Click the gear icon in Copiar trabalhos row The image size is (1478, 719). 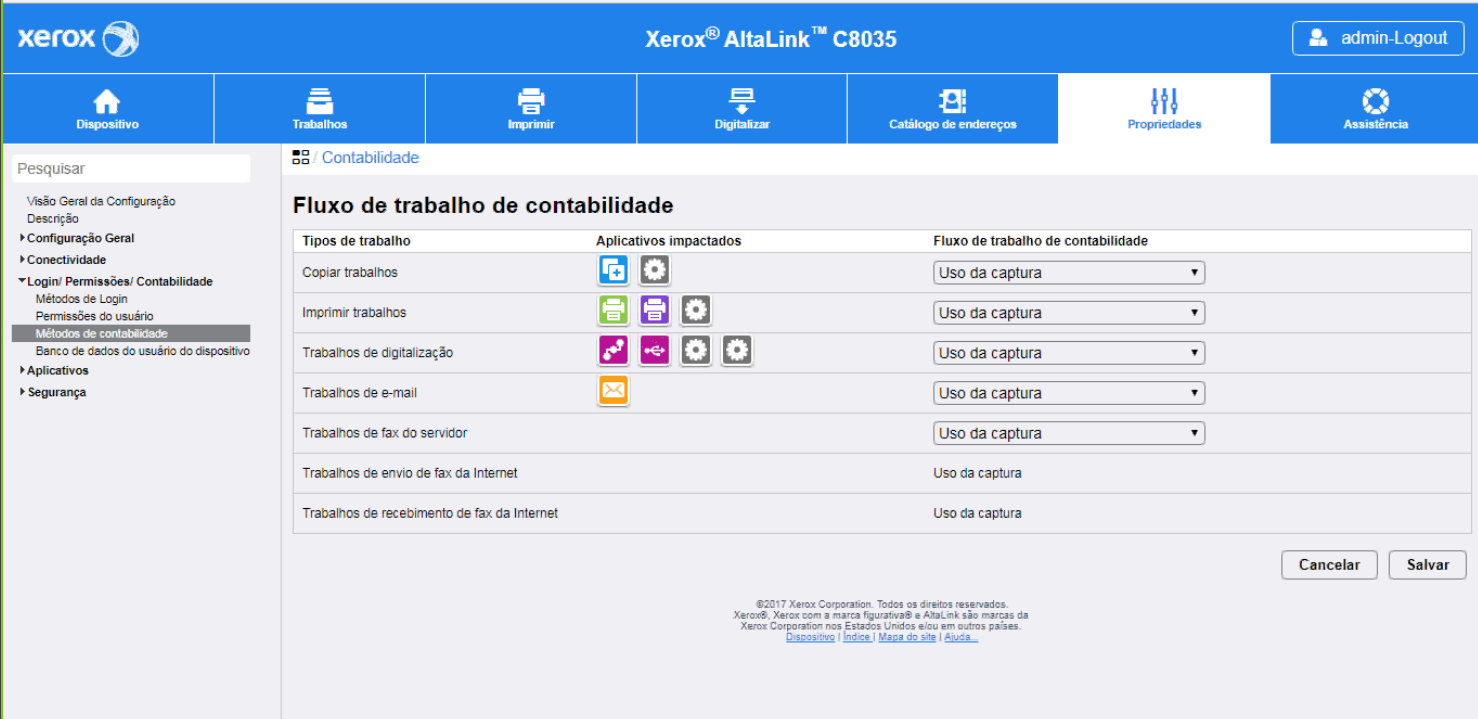click(x=654, y=270)
